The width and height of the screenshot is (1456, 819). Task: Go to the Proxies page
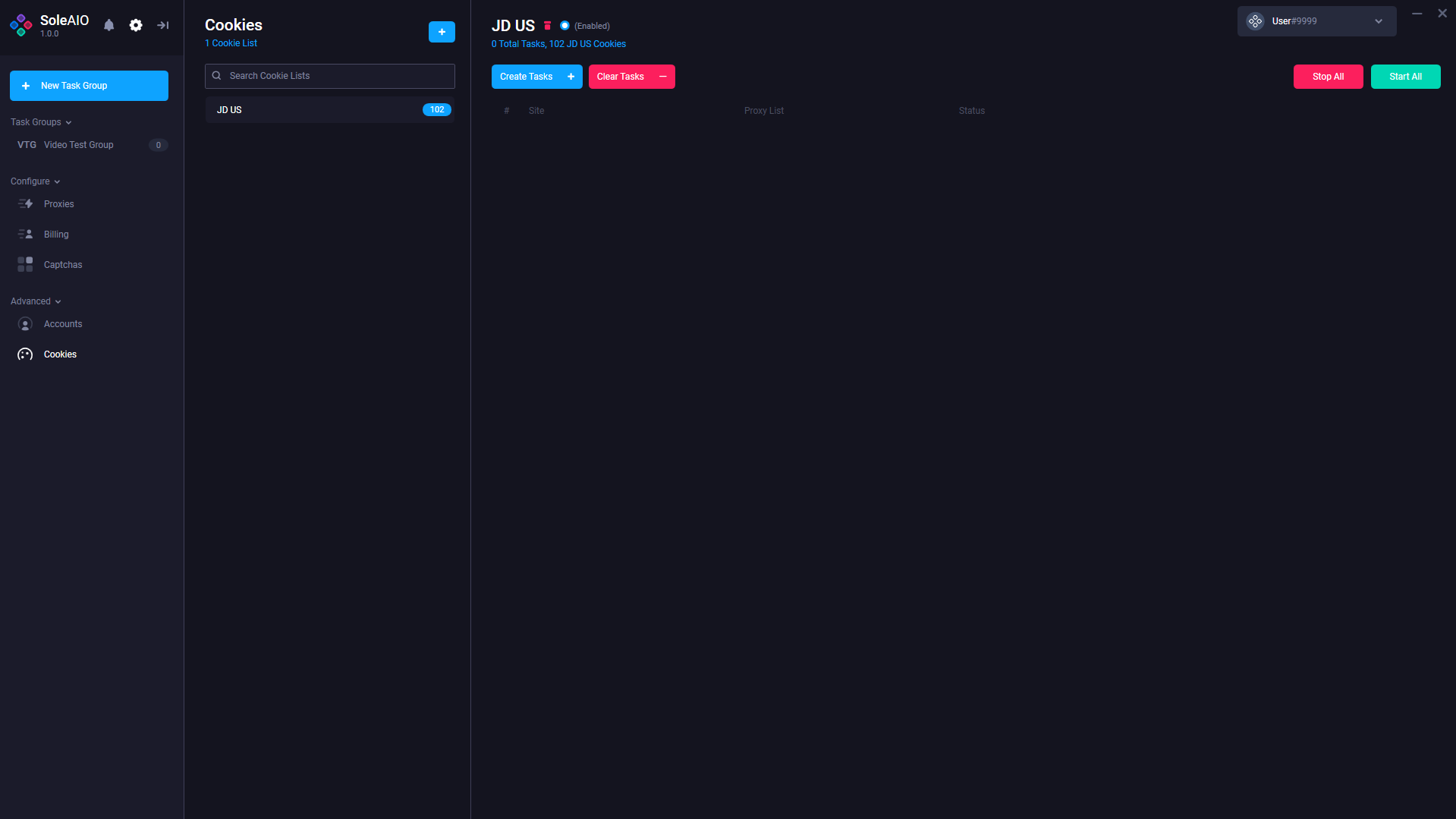coord(58,204)
